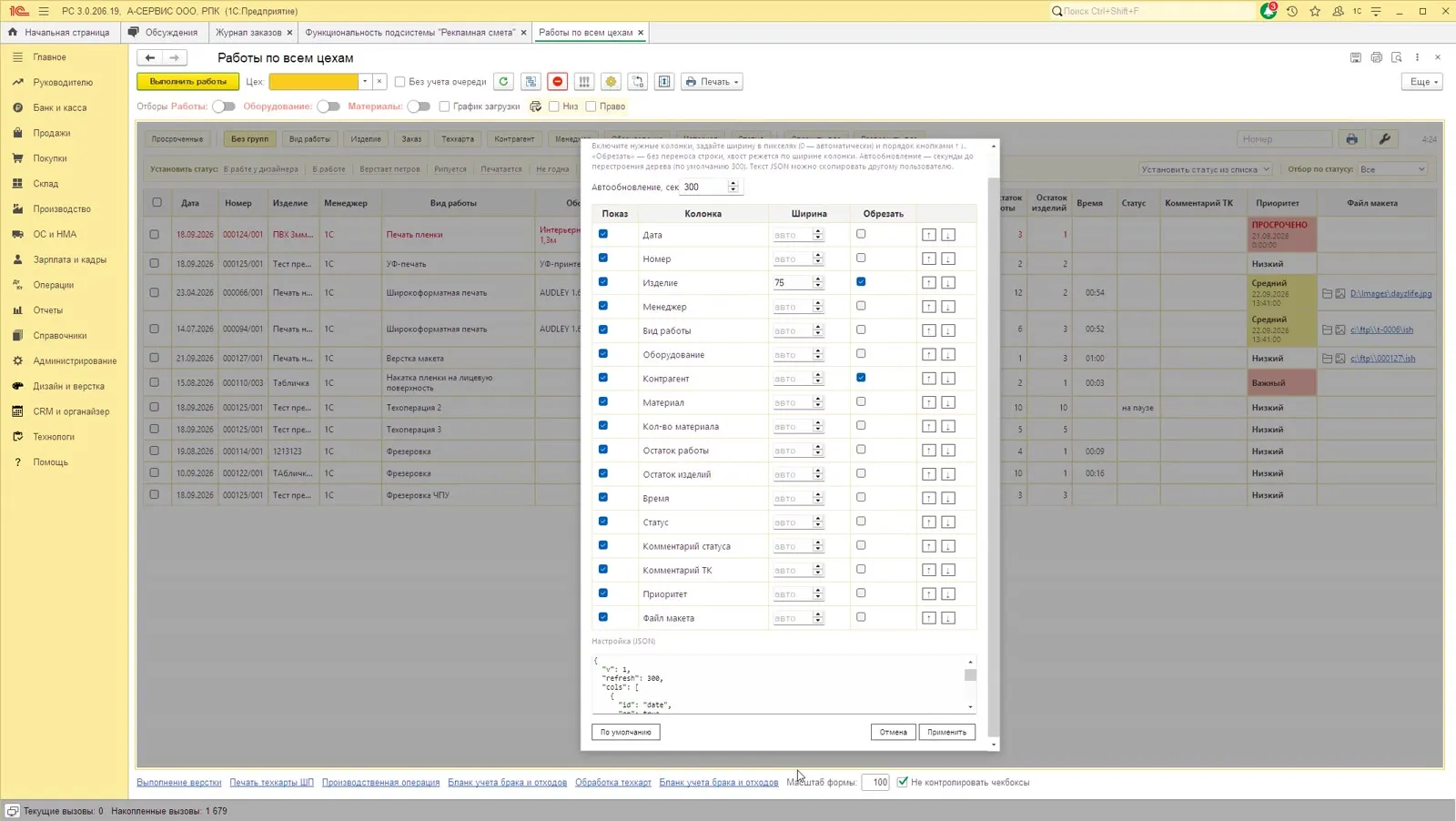Screen dimensions: 1456x821
Task: Clear the Цех field with the X button
Action: [379, 82]
